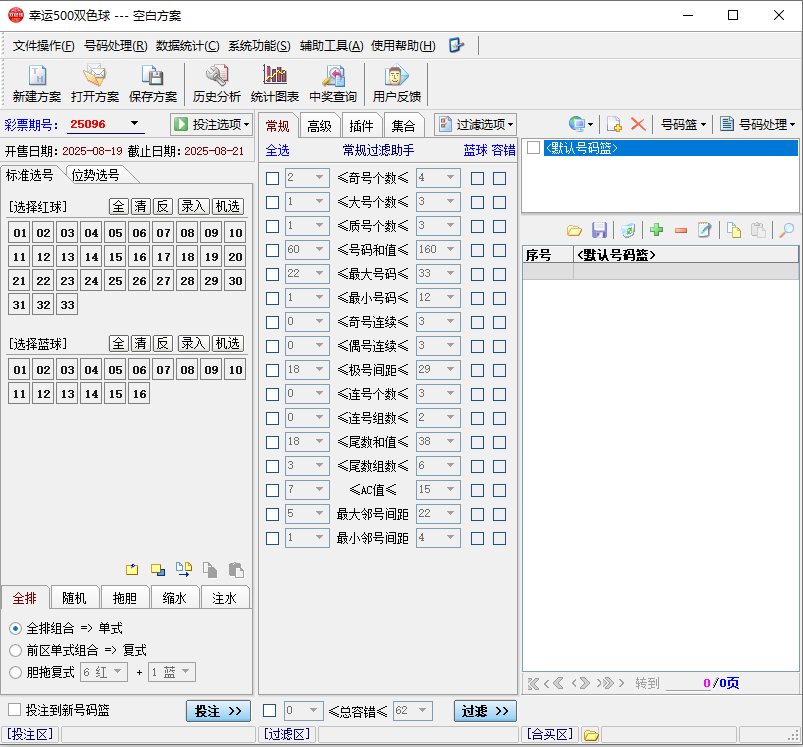Screen dimensions: 803x747
Task: Click the blue floppy disk save icon
Action: pos(599,230)
